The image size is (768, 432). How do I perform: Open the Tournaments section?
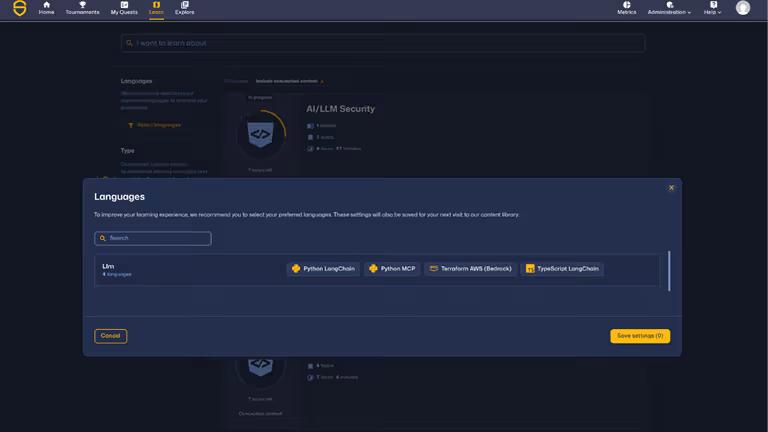pos(82,8)
